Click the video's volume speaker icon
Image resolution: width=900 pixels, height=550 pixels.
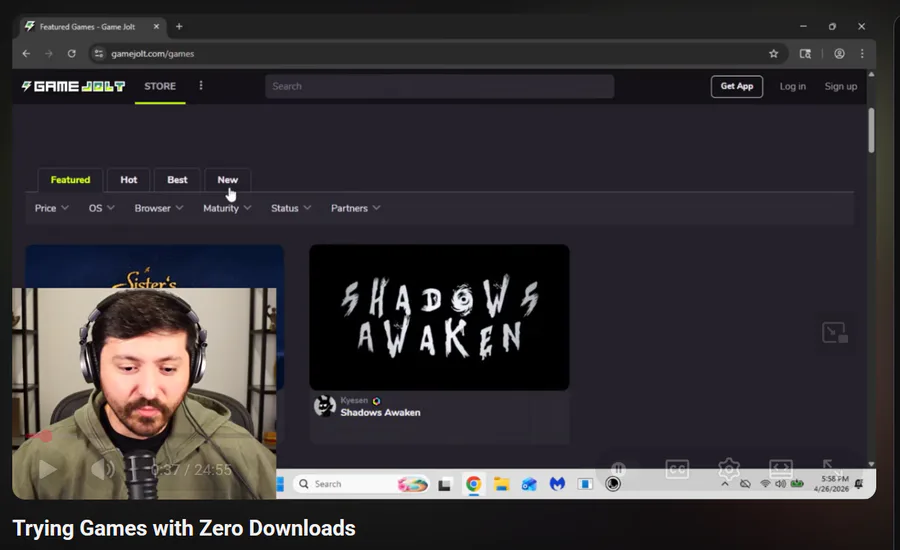coord(103,470)
